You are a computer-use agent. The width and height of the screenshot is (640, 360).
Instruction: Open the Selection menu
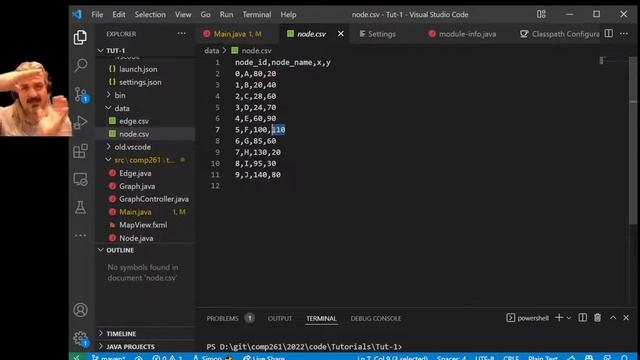point(150,14)
